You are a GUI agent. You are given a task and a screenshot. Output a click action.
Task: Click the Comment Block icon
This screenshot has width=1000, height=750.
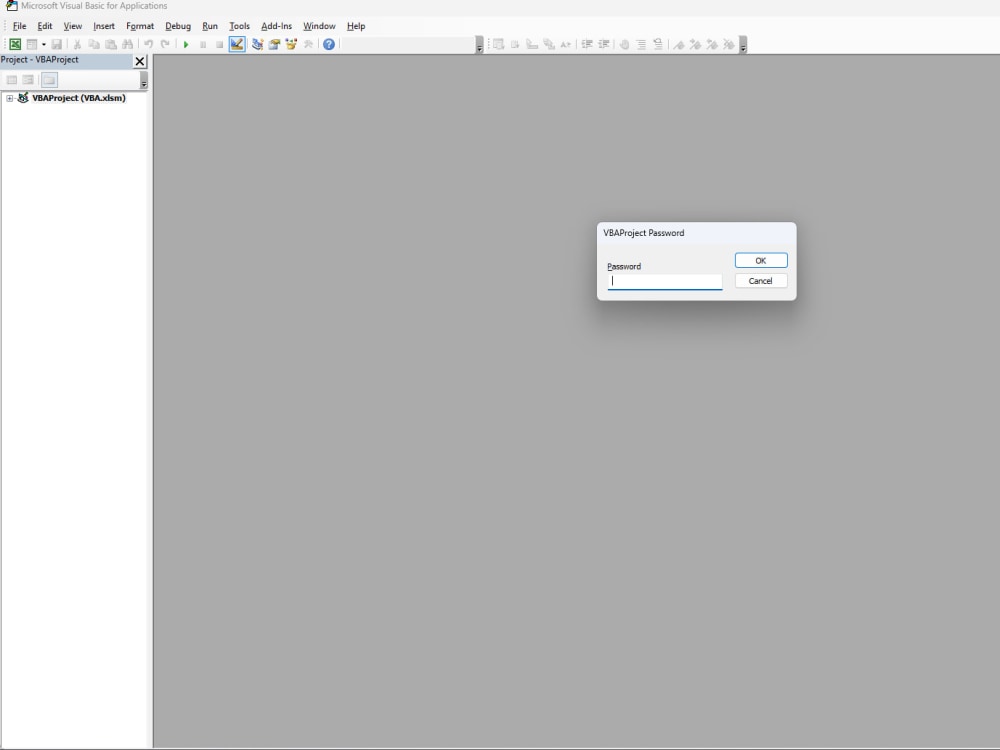click(641, 44)
